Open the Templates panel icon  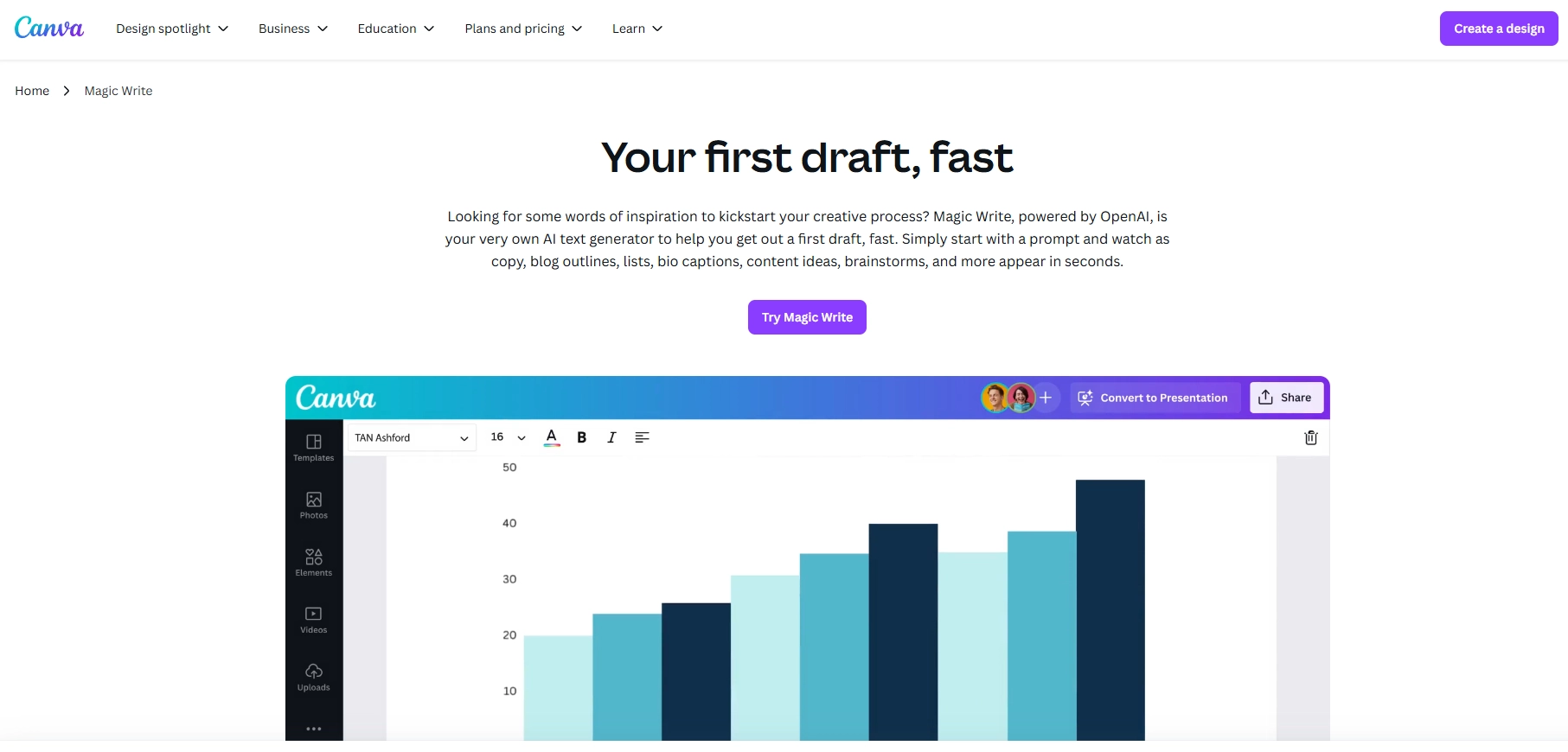[x=313, y=448]
